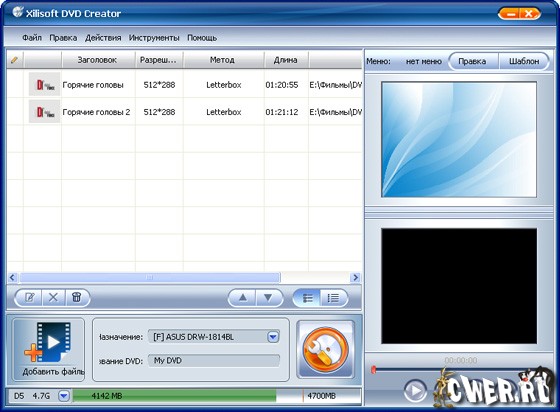
Task: Select the Горячие головы 2 row thumbnail
Action: click(x=44, y=112)
